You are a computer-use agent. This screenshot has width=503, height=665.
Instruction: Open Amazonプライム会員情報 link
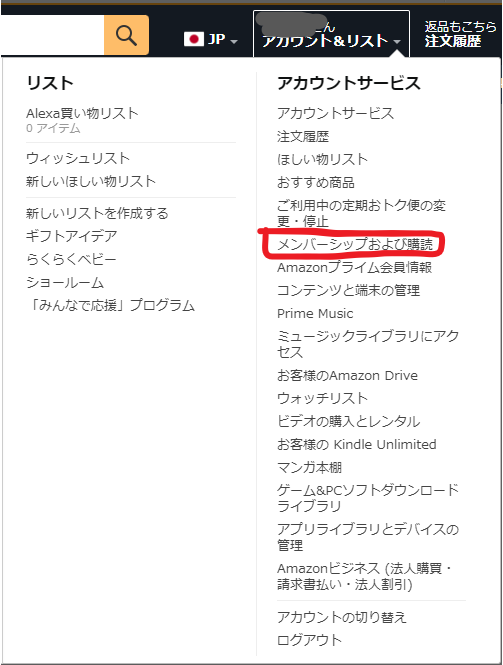pyautogui.click(x=355, y=267)
